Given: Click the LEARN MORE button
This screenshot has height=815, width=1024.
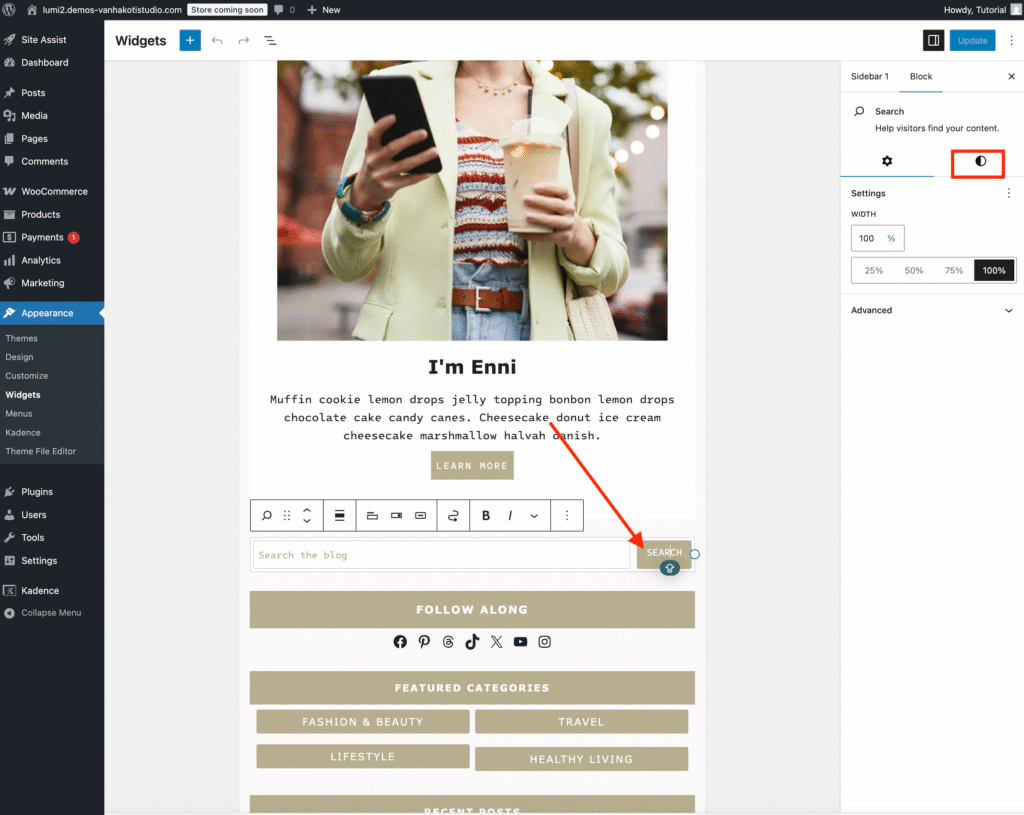Looking at the screenshot, I should click(x=472, y=466).
